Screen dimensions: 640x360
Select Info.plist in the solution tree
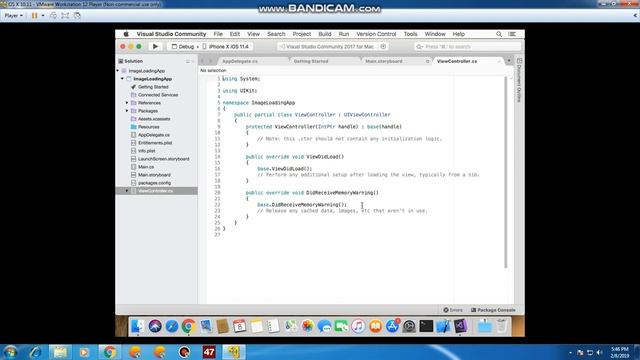(147, 151)
